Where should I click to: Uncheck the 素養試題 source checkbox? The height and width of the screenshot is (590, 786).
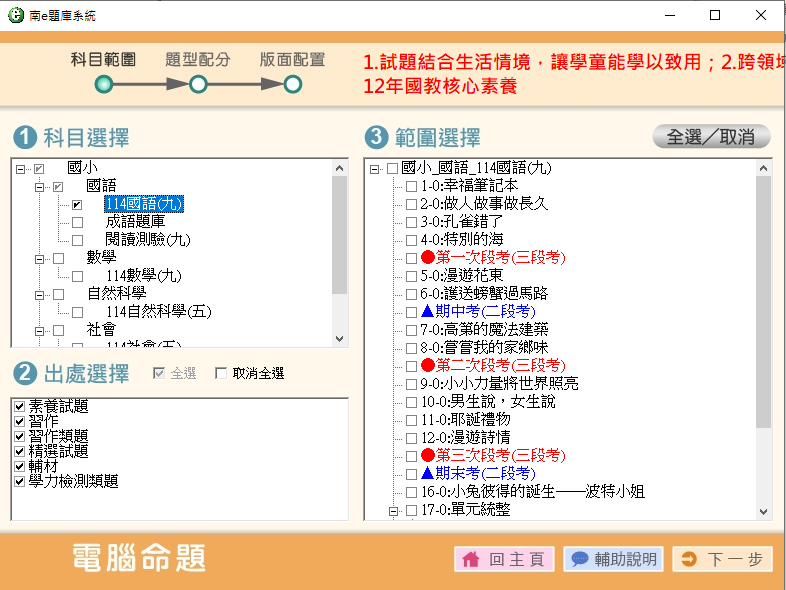[x=20, y=406]
